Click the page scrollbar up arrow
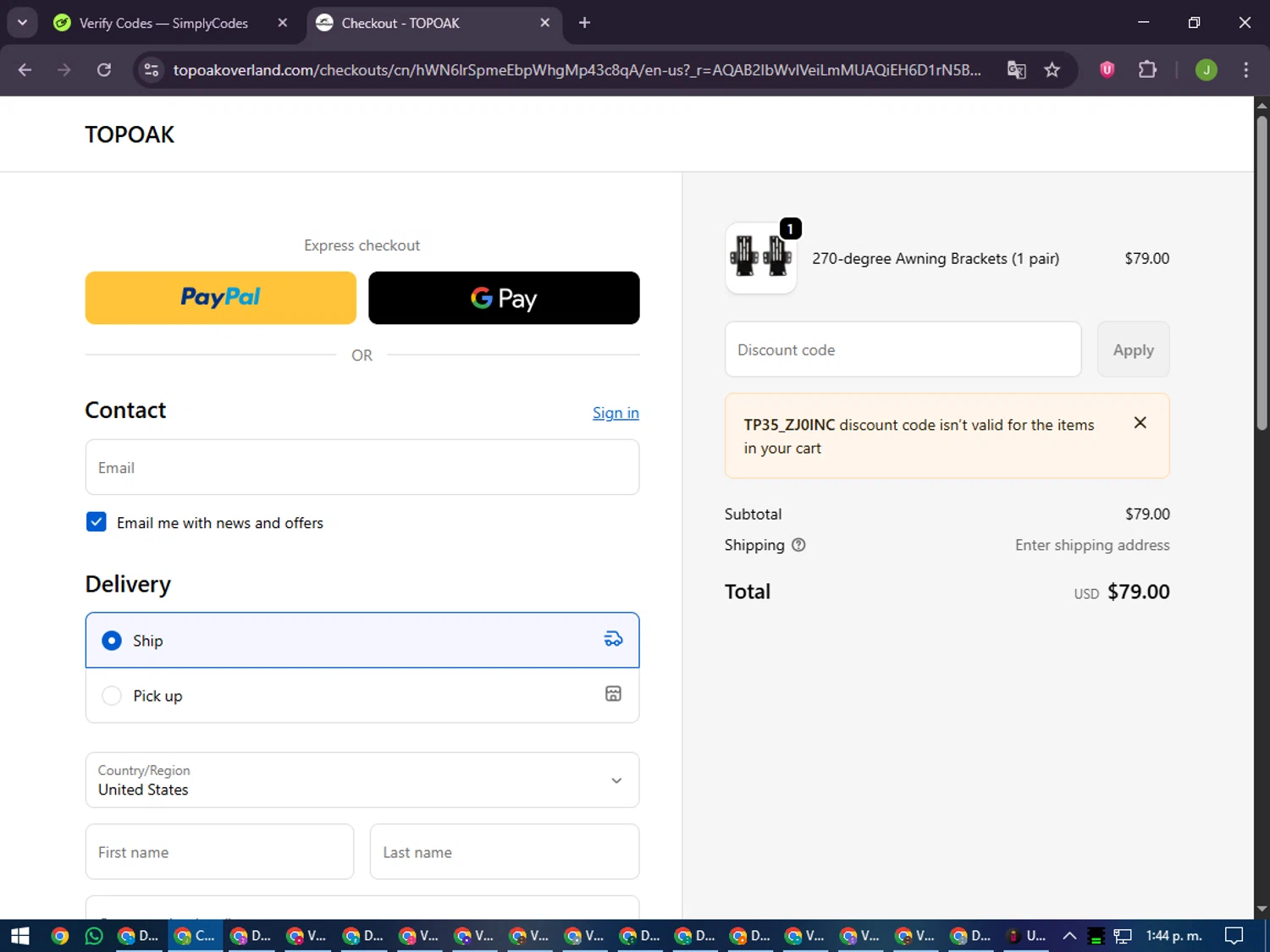Image resolution: width=1270 pixels, height=952 pixels. coord(1262,106)
